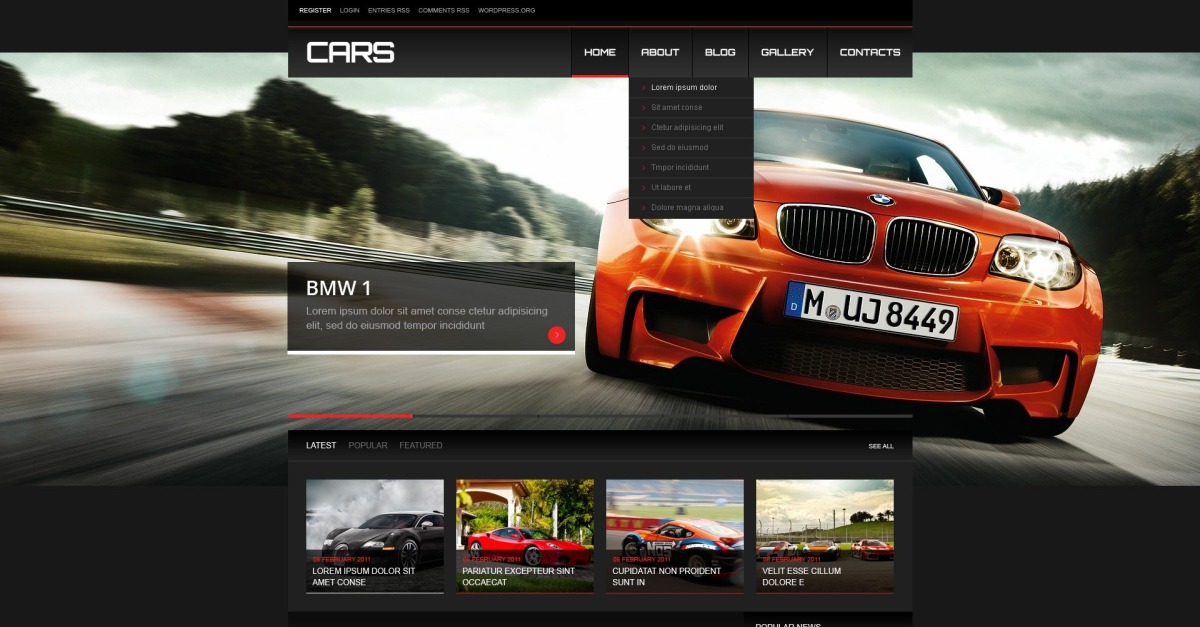Click the Register link in the top bar
This screenshot has height=627, width=1200.
pos(315,10)
